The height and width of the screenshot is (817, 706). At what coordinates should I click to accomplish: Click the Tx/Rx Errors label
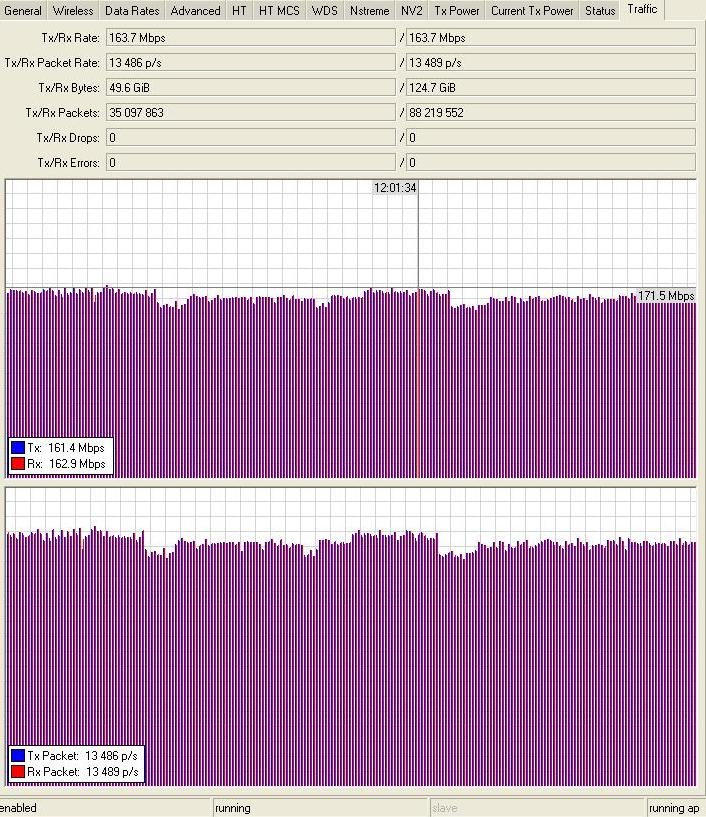[x=68, y=163]
